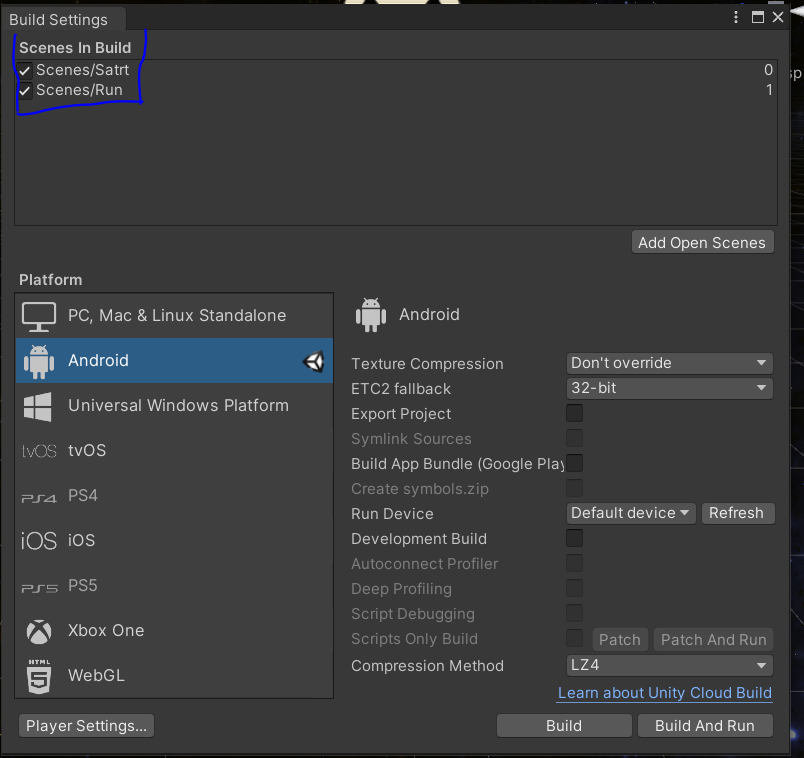The height and width of the screenshot is (758, 804).
Task: Click the Platform section heading
Action: (x=51, y=280)
